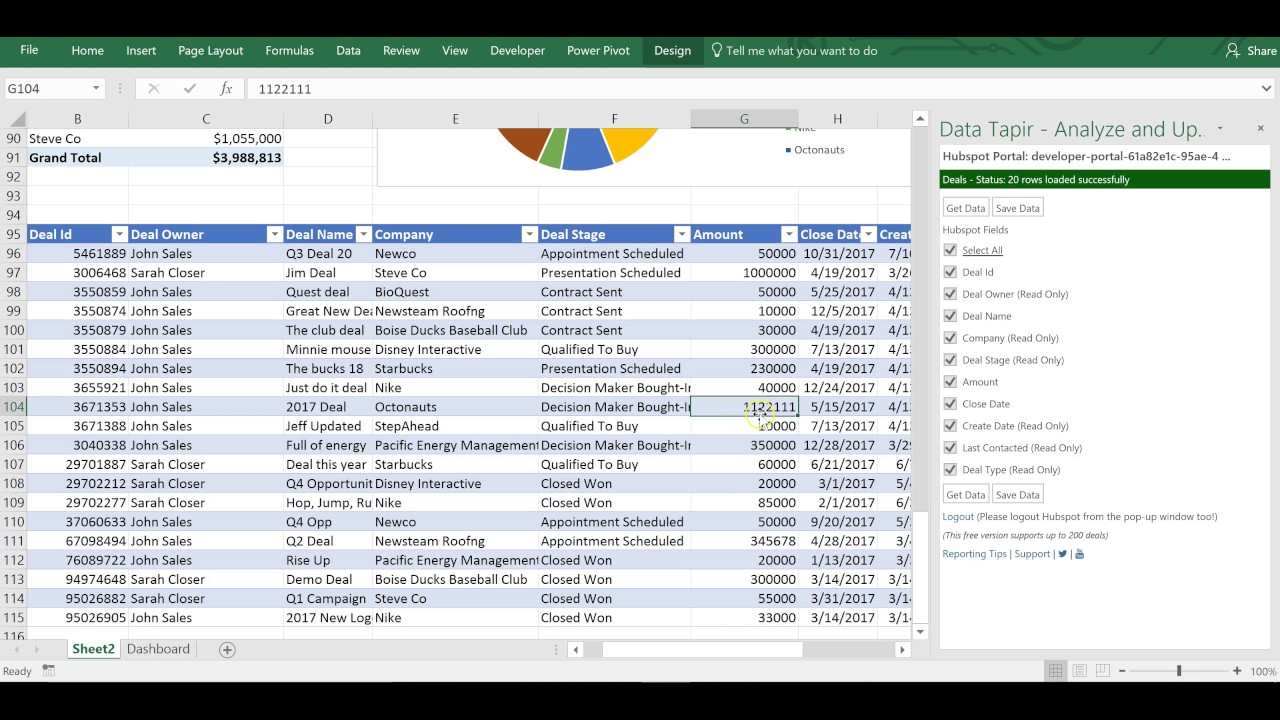Add a new sheet with plus icon
The height and width of the screenshot is (720, 1280).
227,650
